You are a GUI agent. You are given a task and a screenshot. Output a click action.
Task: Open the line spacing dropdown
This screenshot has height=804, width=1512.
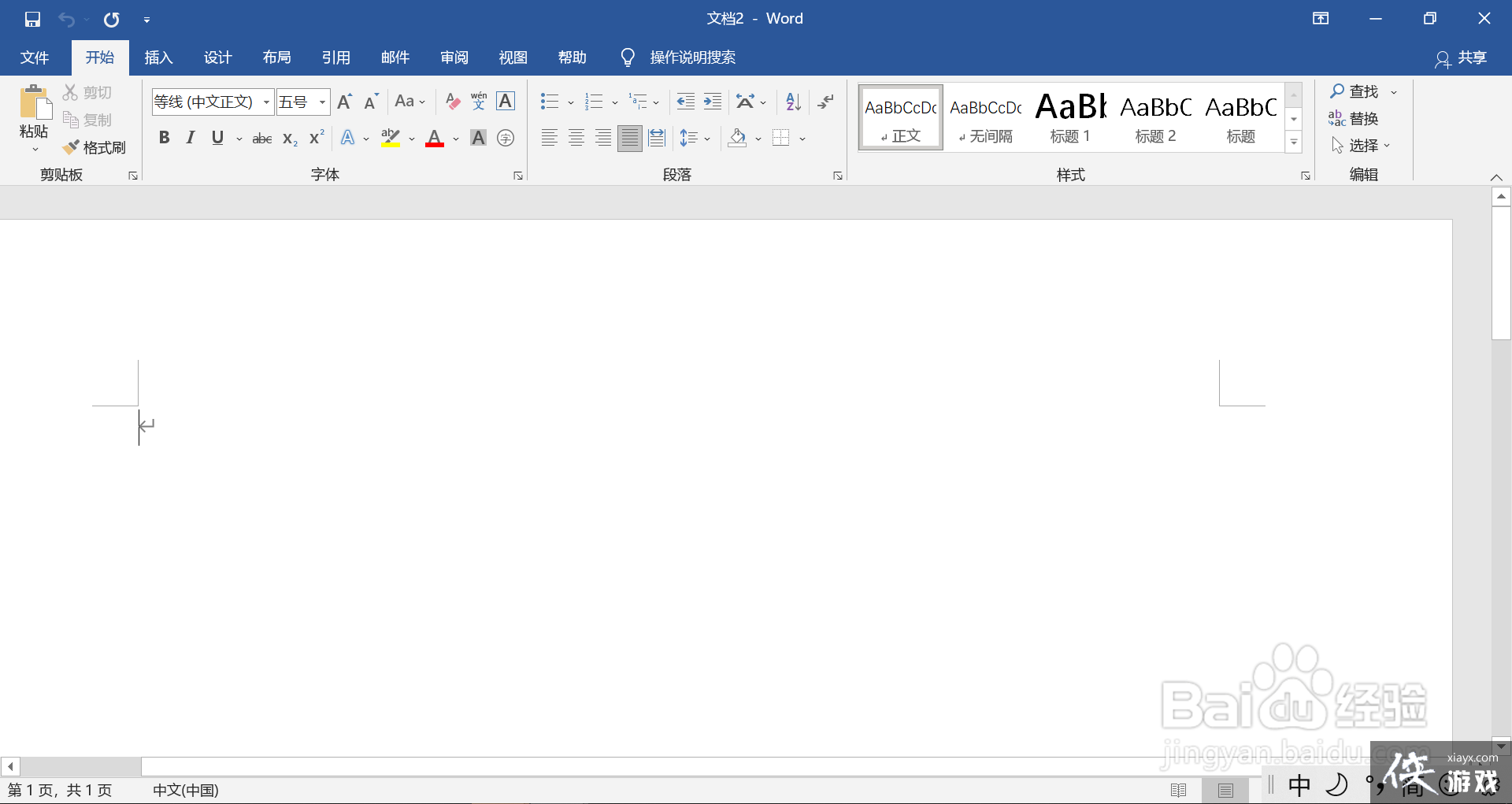[x=695, y=139]
